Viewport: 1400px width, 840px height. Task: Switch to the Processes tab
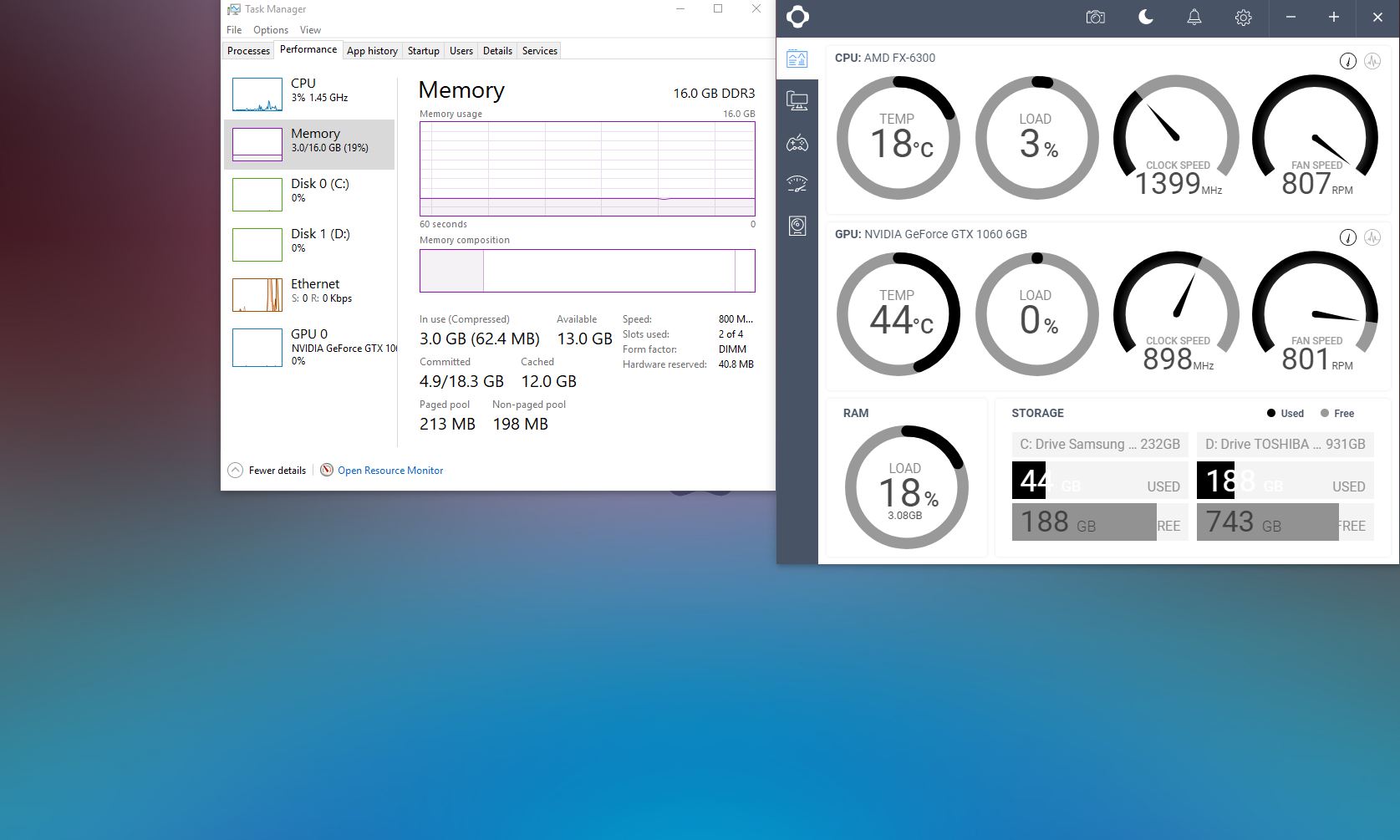(x=248, y=51)
